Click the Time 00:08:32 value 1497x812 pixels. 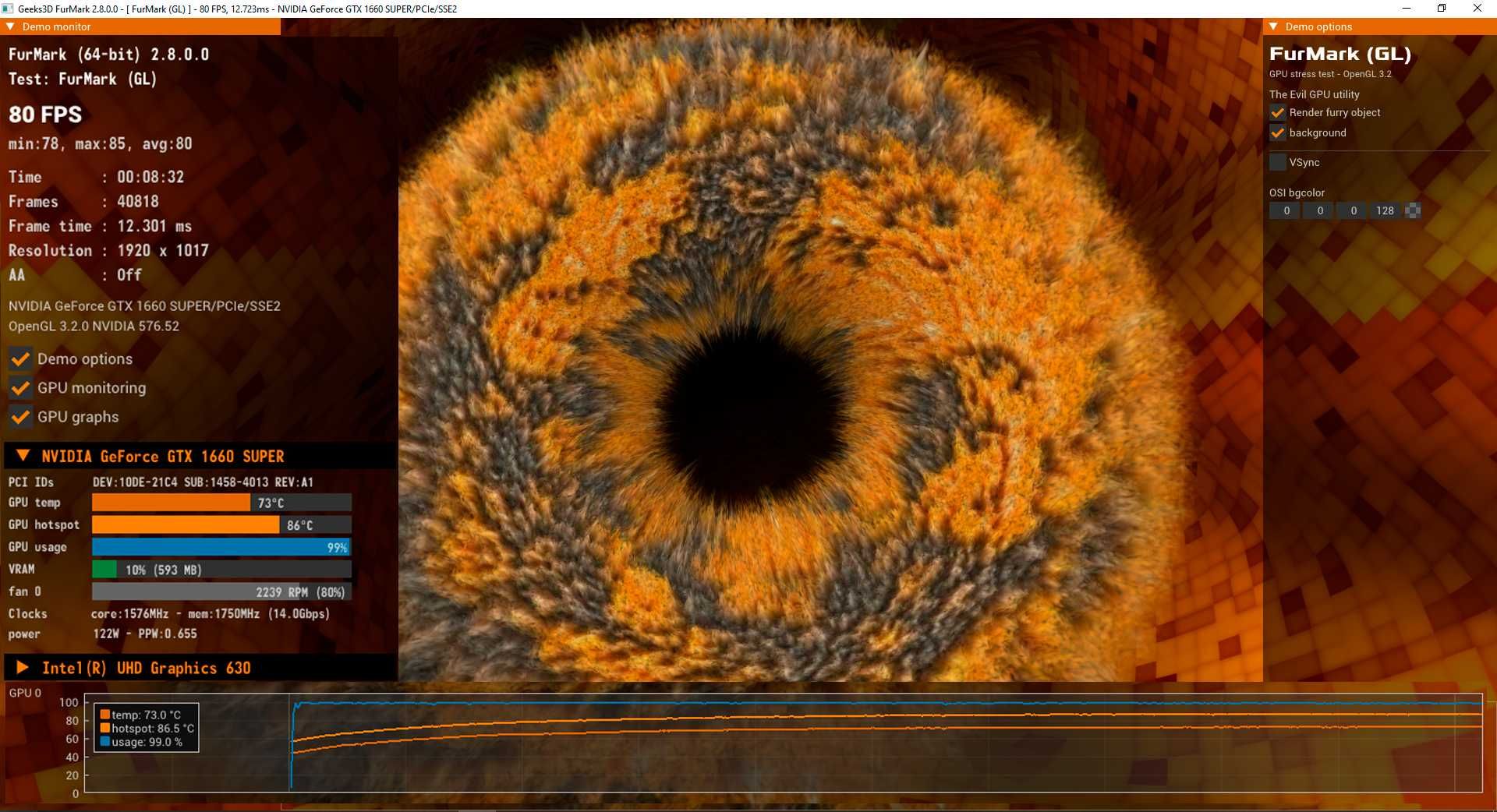150,177
